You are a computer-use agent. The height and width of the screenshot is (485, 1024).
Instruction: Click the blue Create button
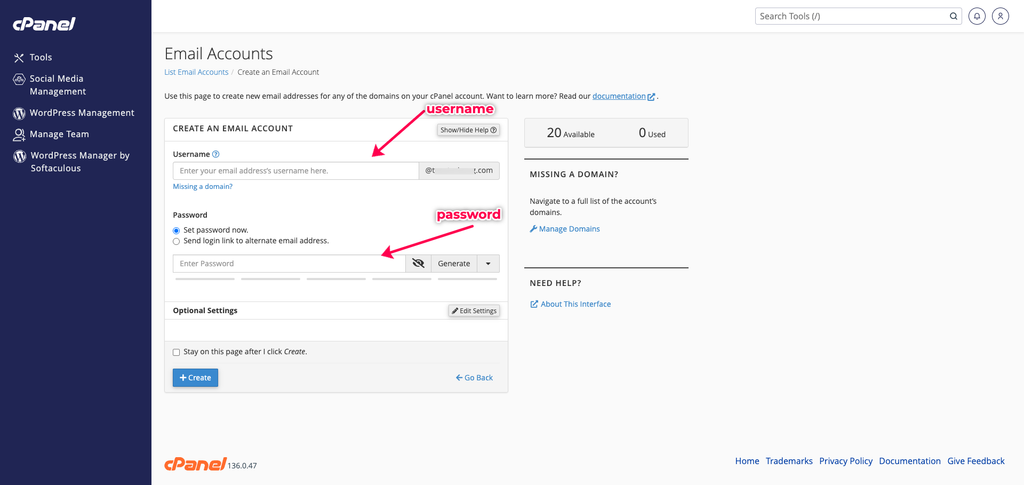coord(195,378)
